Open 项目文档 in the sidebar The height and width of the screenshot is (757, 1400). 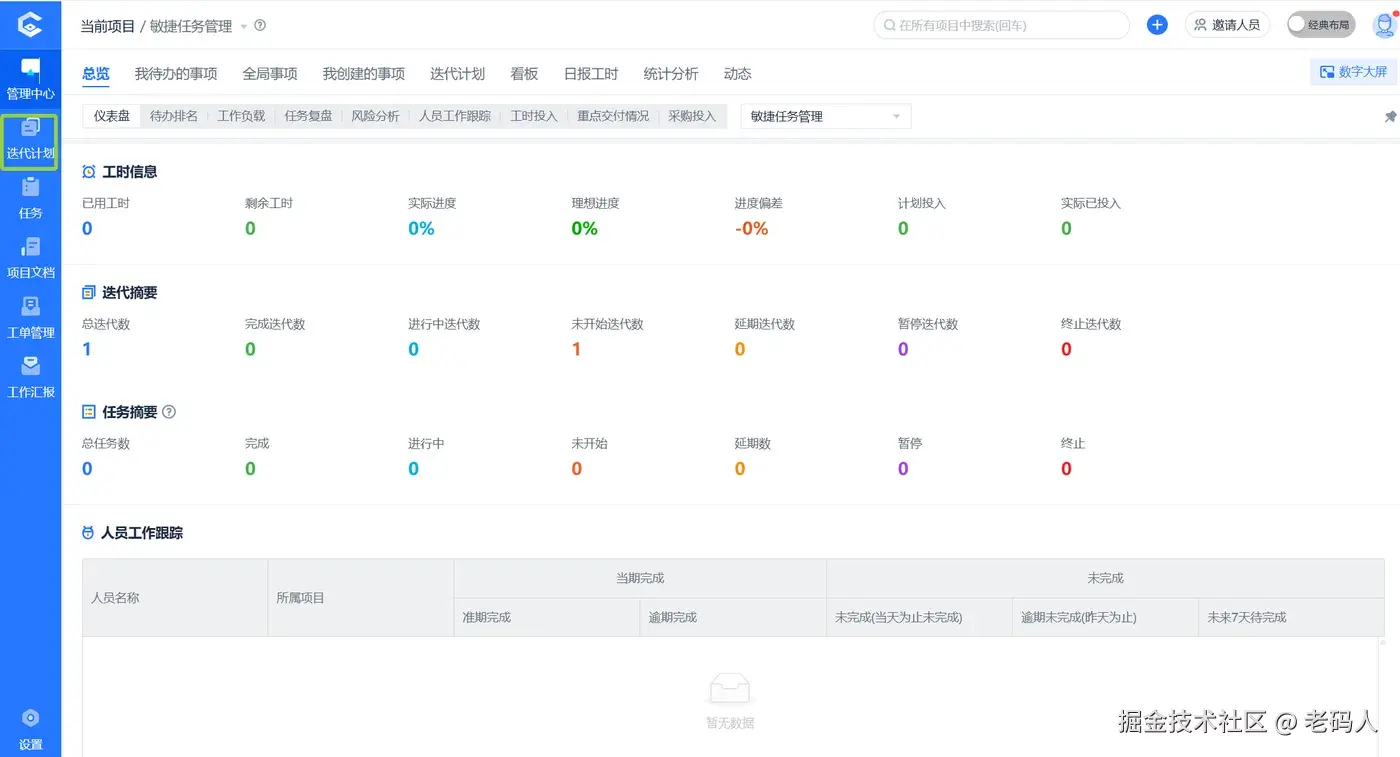coord(30,258)
